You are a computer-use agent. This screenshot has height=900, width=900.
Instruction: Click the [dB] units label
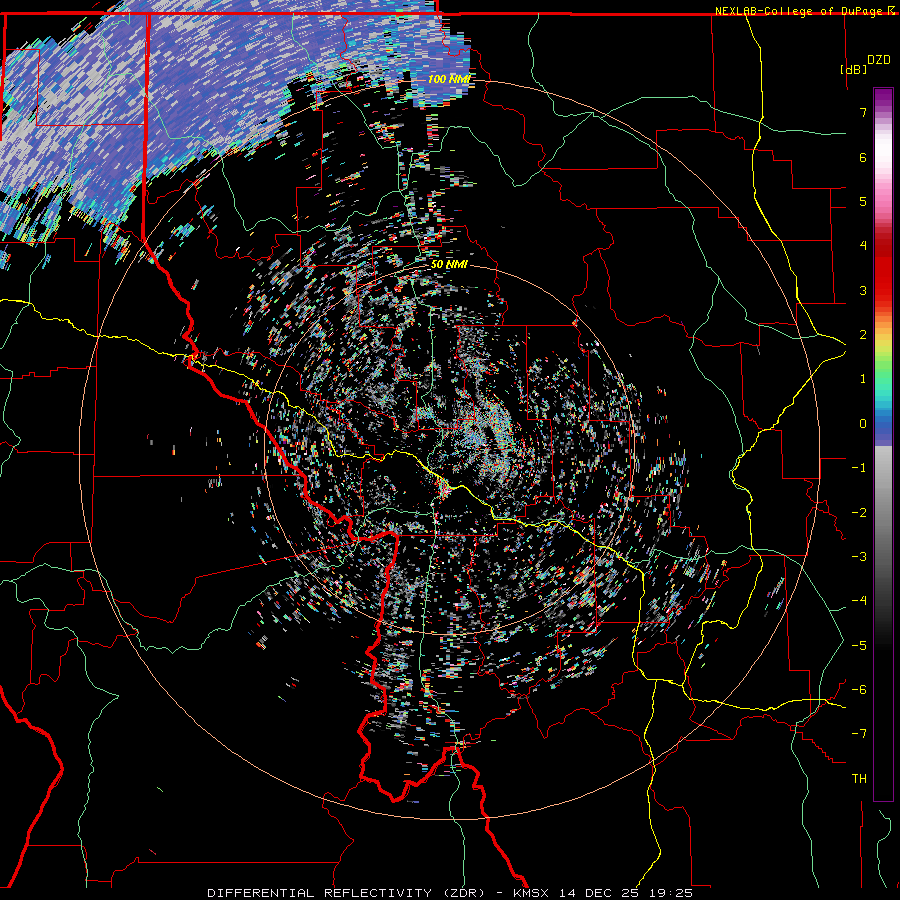pyautogui.click(x=853, y=69)
